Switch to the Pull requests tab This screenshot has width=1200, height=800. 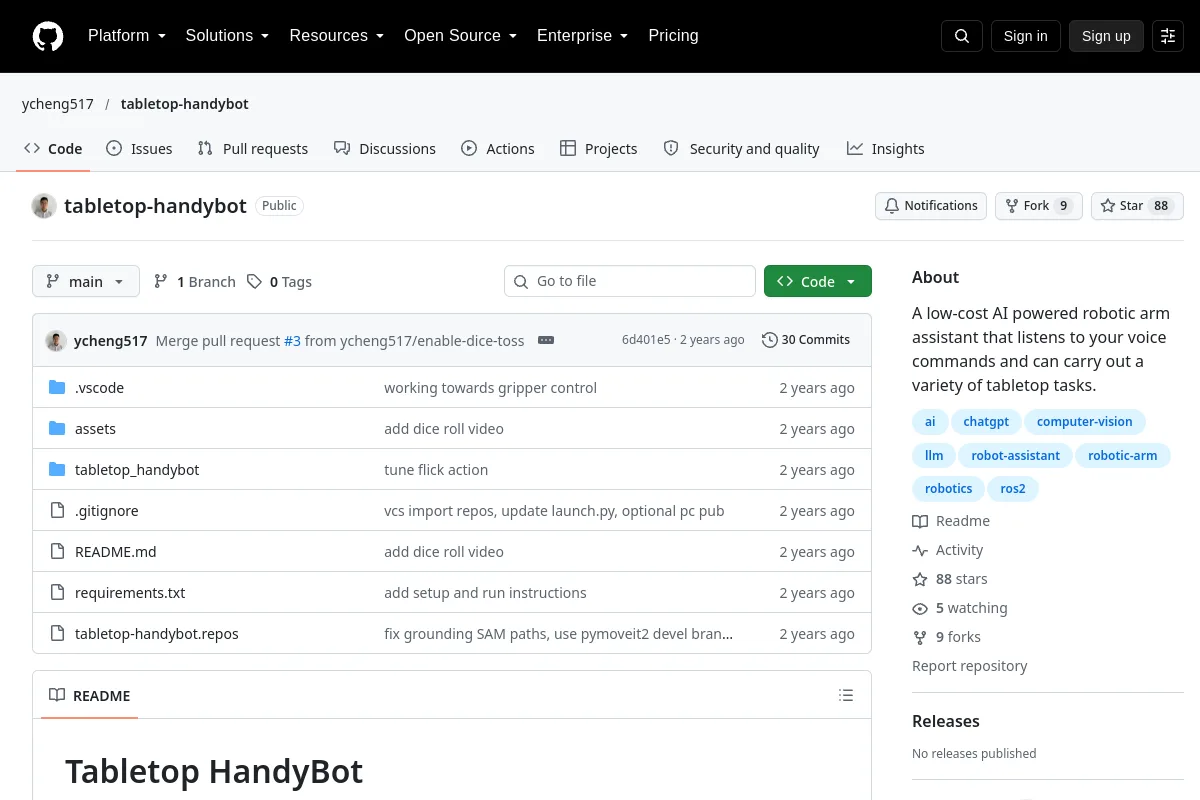click(x=253, y=149)
